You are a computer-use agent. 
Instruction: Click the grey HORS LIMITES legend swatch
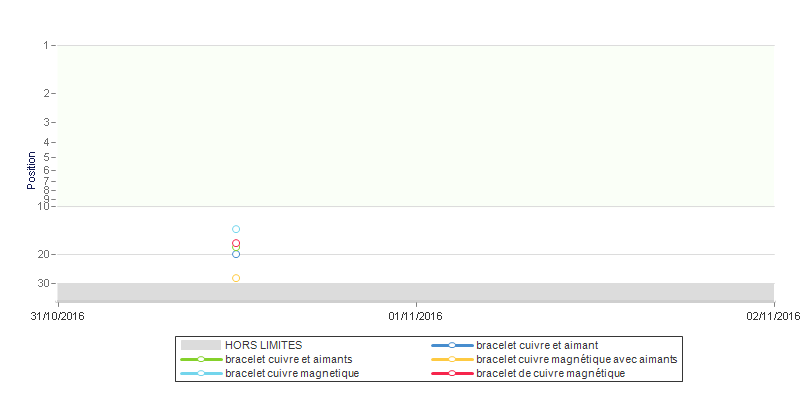coord(201,345)
